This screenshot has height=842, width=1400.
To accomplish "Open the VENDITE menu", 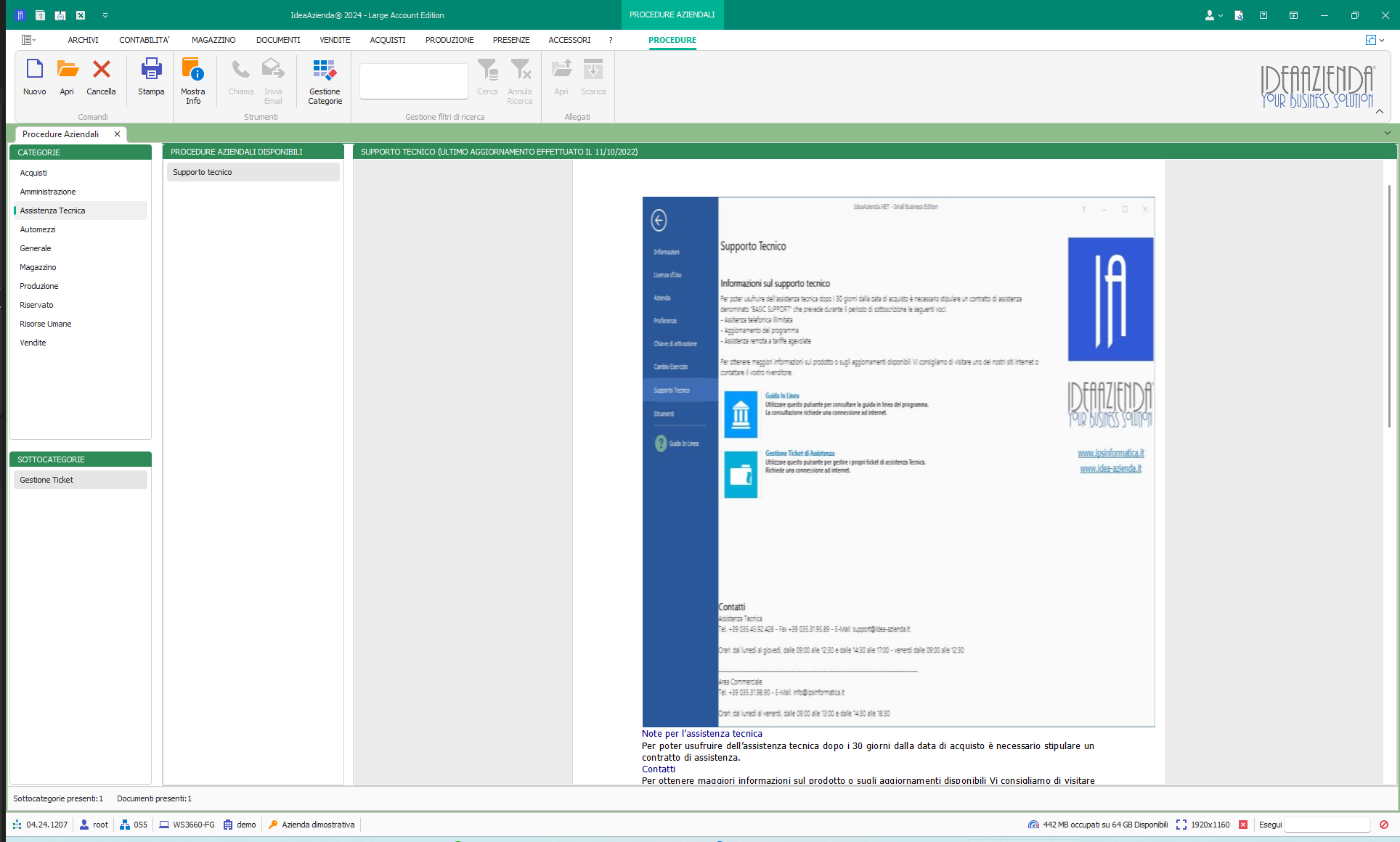I will (x=335, y=40).
